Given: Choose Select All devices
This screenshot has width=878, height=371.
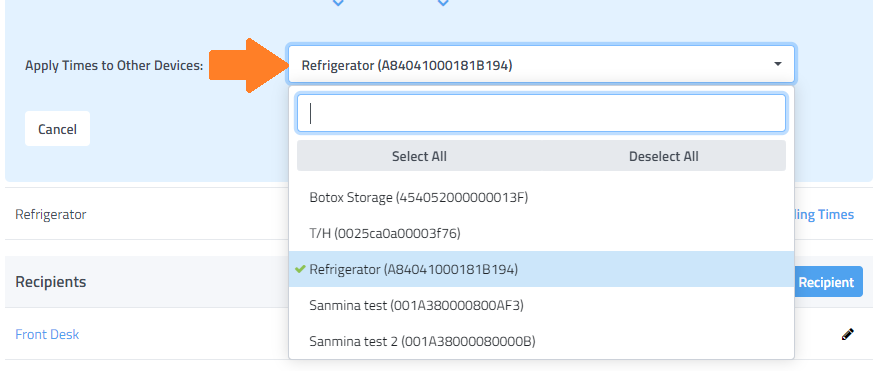Looking at the screenshot, I should click(x=419, y=156).
